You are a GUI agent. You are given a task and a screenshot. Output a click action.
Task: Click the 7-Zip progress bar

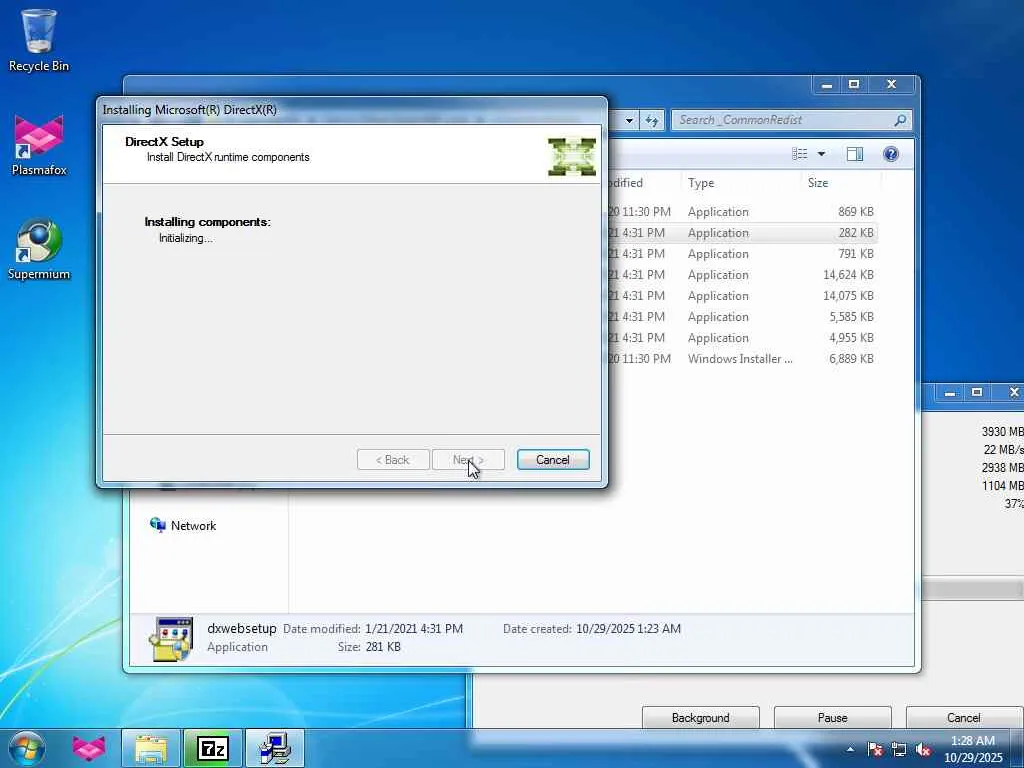pyautogui.click(x=972, y=590)
